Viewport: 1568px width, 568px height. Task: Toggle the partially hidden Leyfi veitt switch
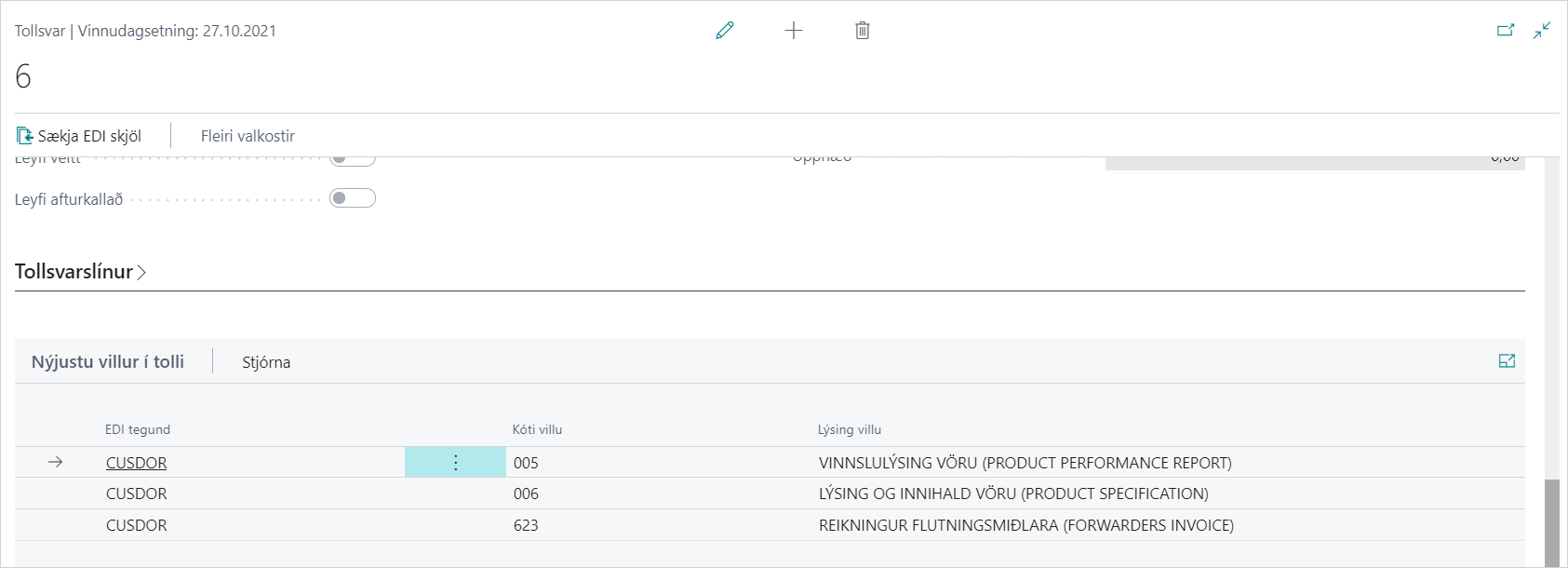[x=353, y=160]
